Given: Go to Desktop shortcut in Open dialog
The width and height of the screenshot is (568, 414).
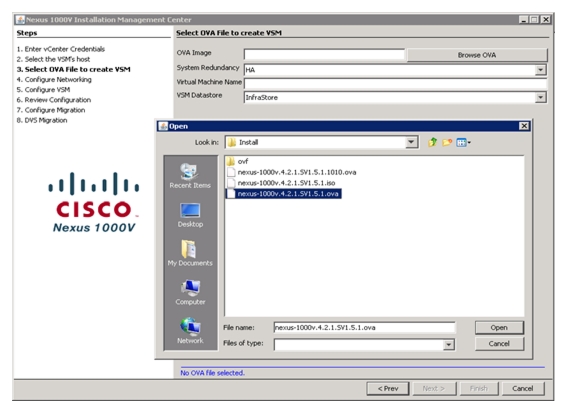Looking at the screenshot, I should click(190, 216).
